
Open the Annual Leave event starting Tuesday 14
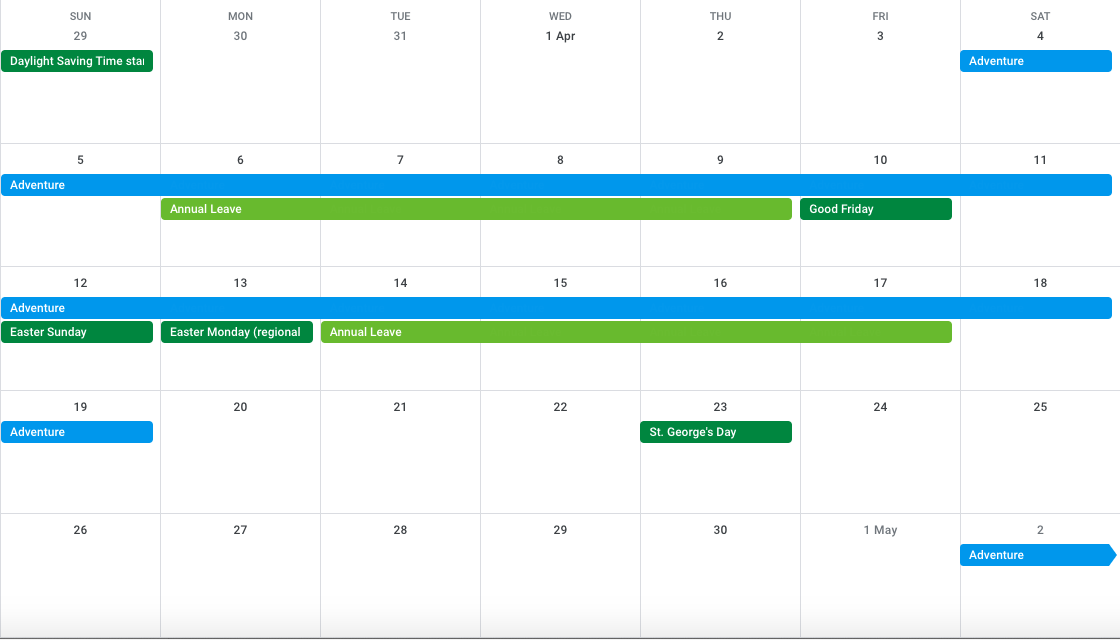pyautogui.click(x=636, y=332)
